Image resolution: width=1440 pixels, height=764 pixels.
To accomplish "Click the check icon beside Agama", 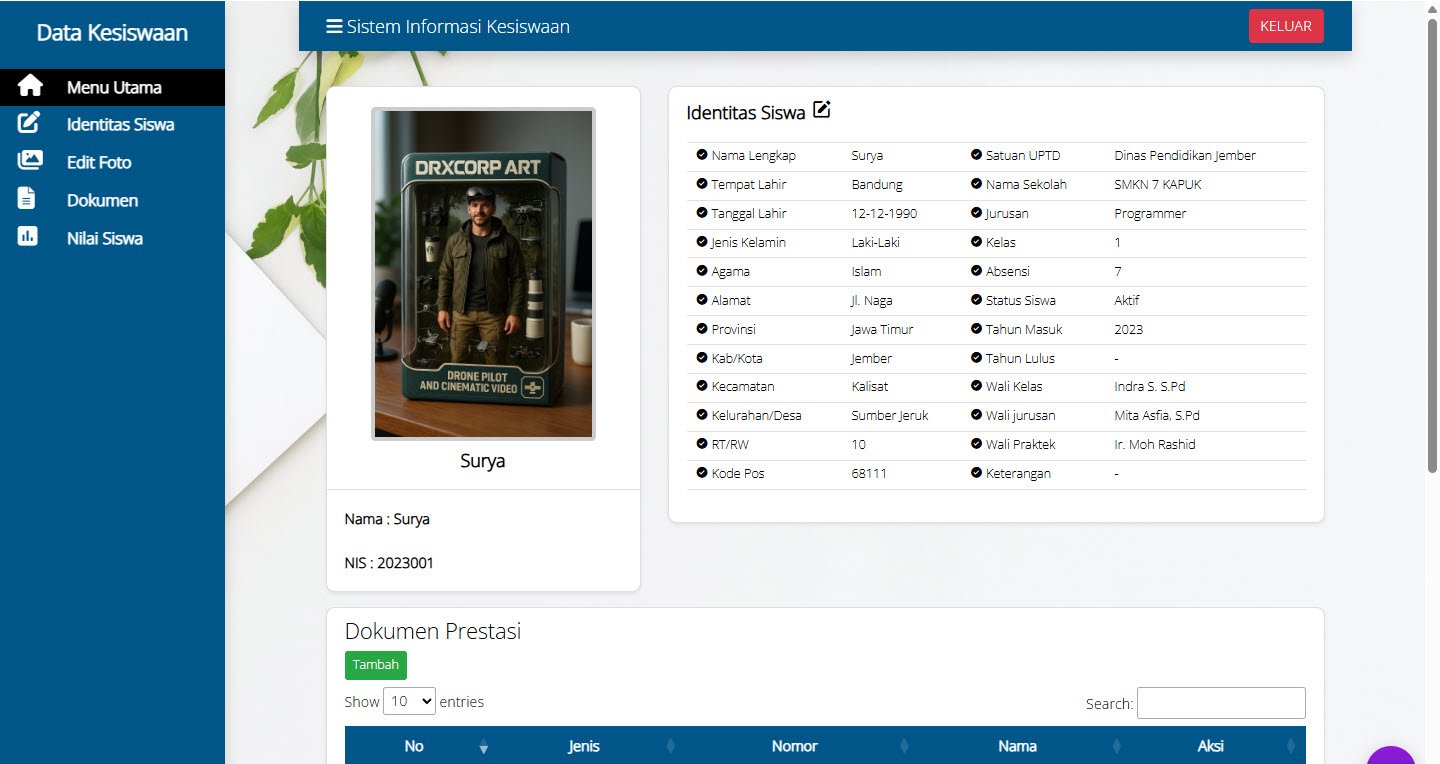I will pos(702,271).
